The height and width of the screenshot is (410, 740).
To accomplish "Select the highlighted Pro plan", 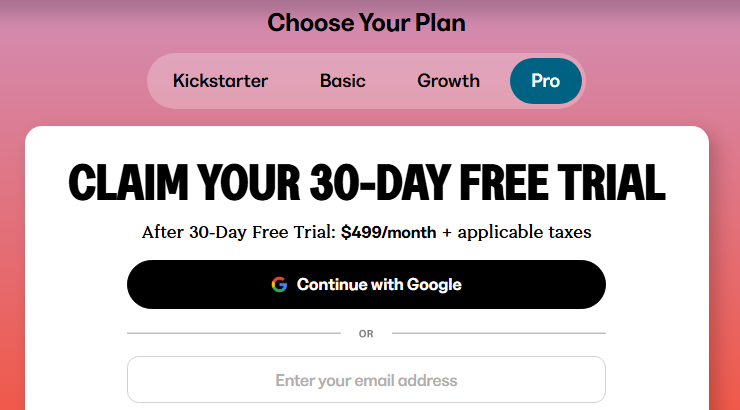I will coord(546,81).
